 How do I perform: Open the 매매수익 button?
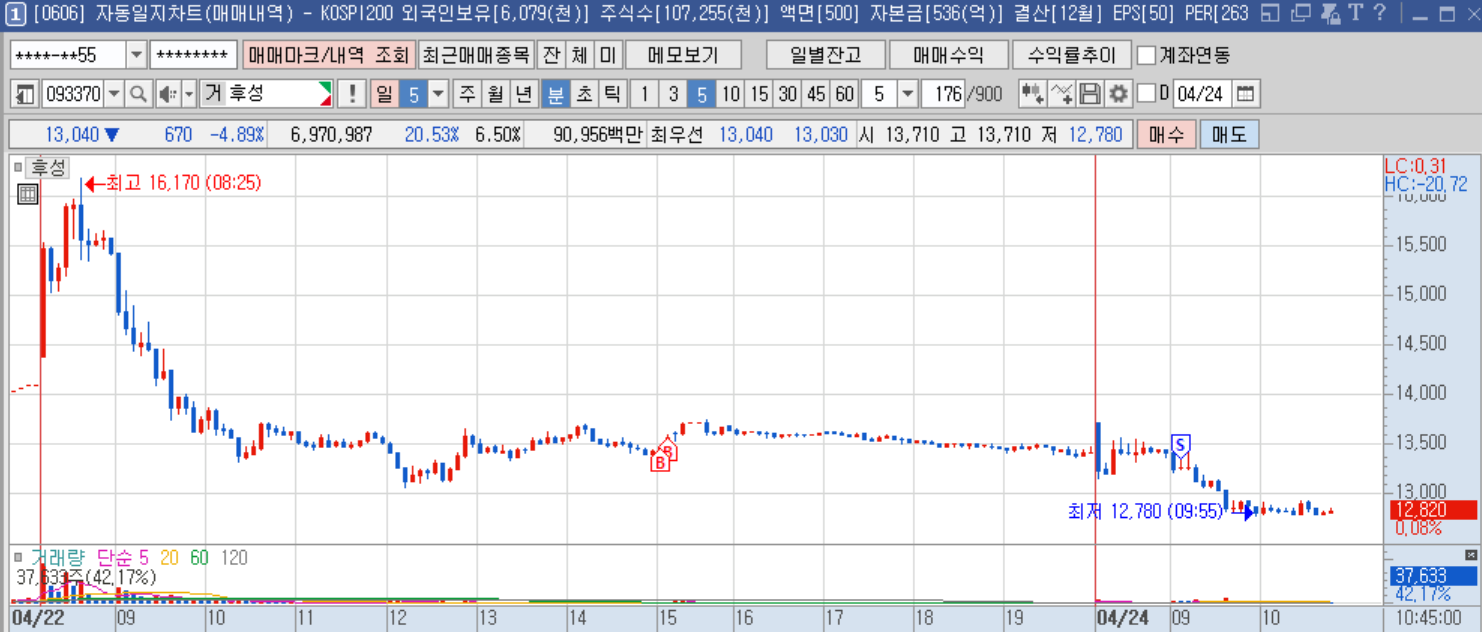pyautogui.click(x=948, y=55)
